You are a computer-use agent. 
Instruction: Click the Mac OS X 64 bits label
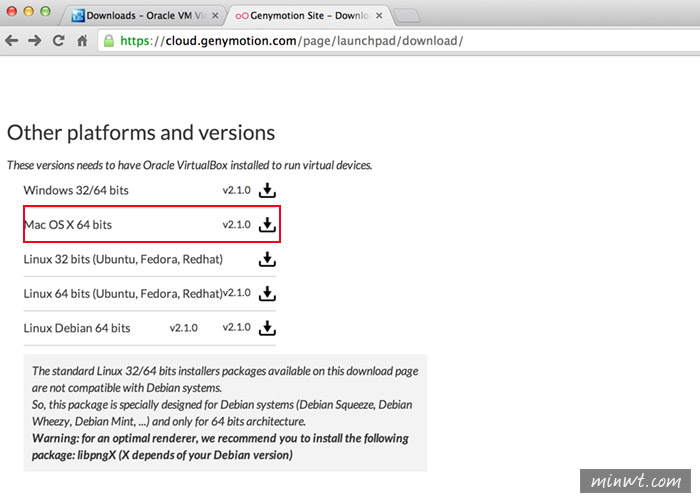coord(68,225)
